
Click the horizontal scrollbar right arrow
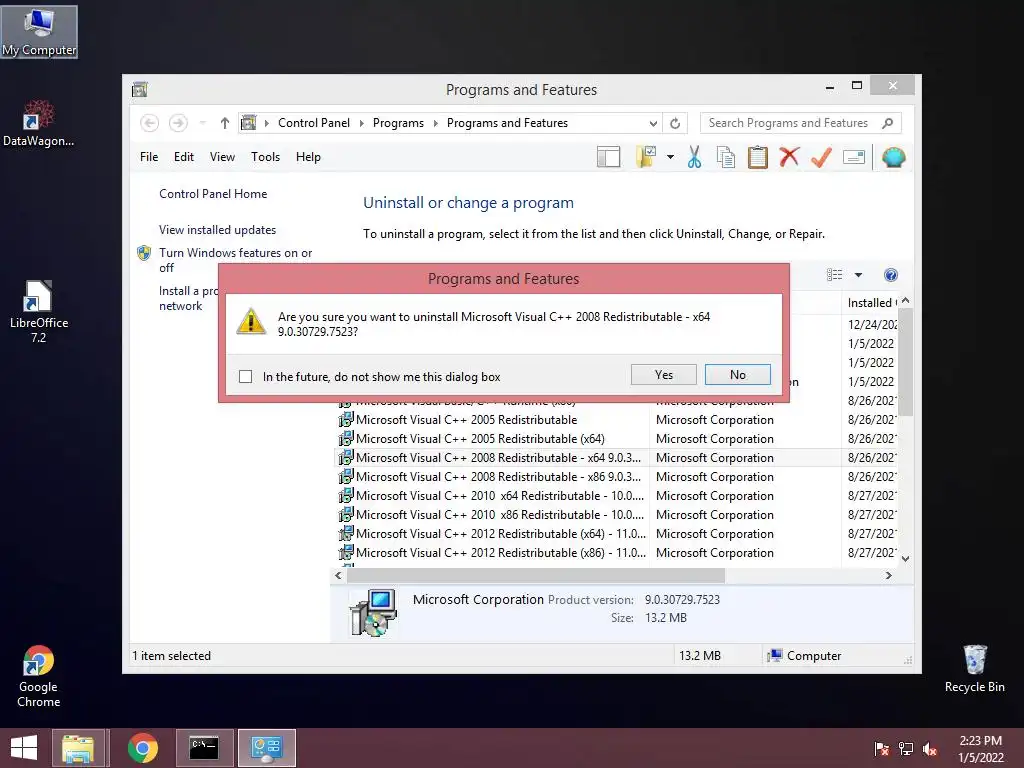point(889,575)
